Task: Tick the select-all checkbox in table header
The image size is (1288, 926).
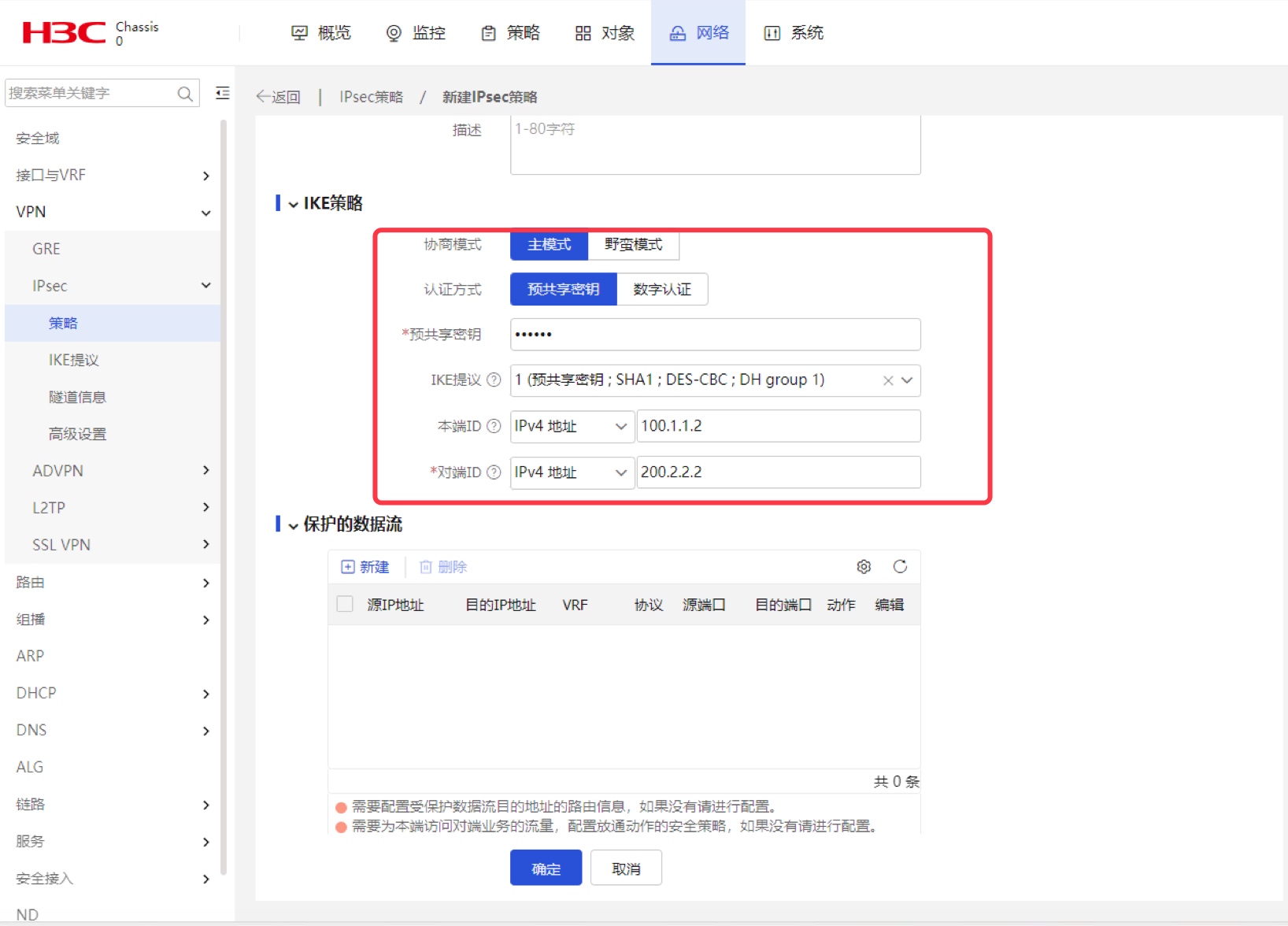Action: tap(345, 604)
